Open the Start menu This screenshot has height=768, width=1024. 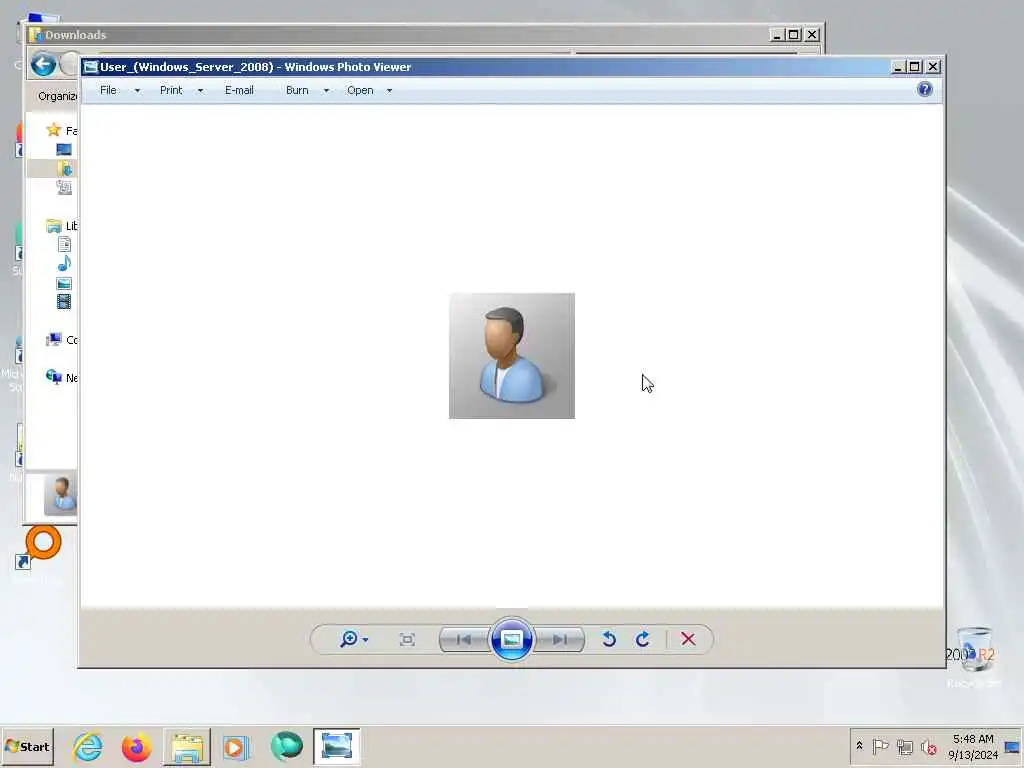point(27,746)
